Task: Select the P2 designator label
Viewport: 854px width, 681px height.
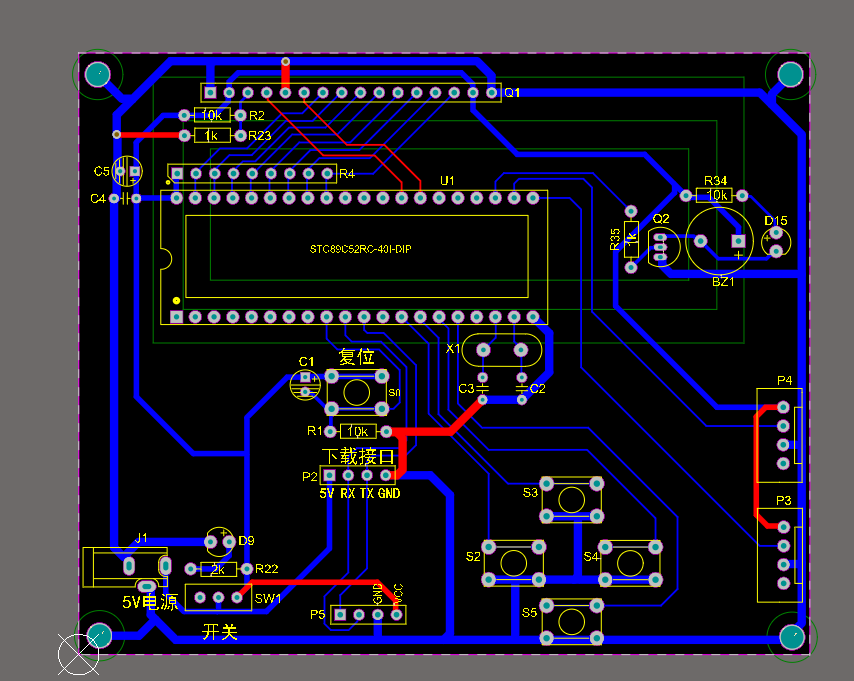Action: click(310, 477)
